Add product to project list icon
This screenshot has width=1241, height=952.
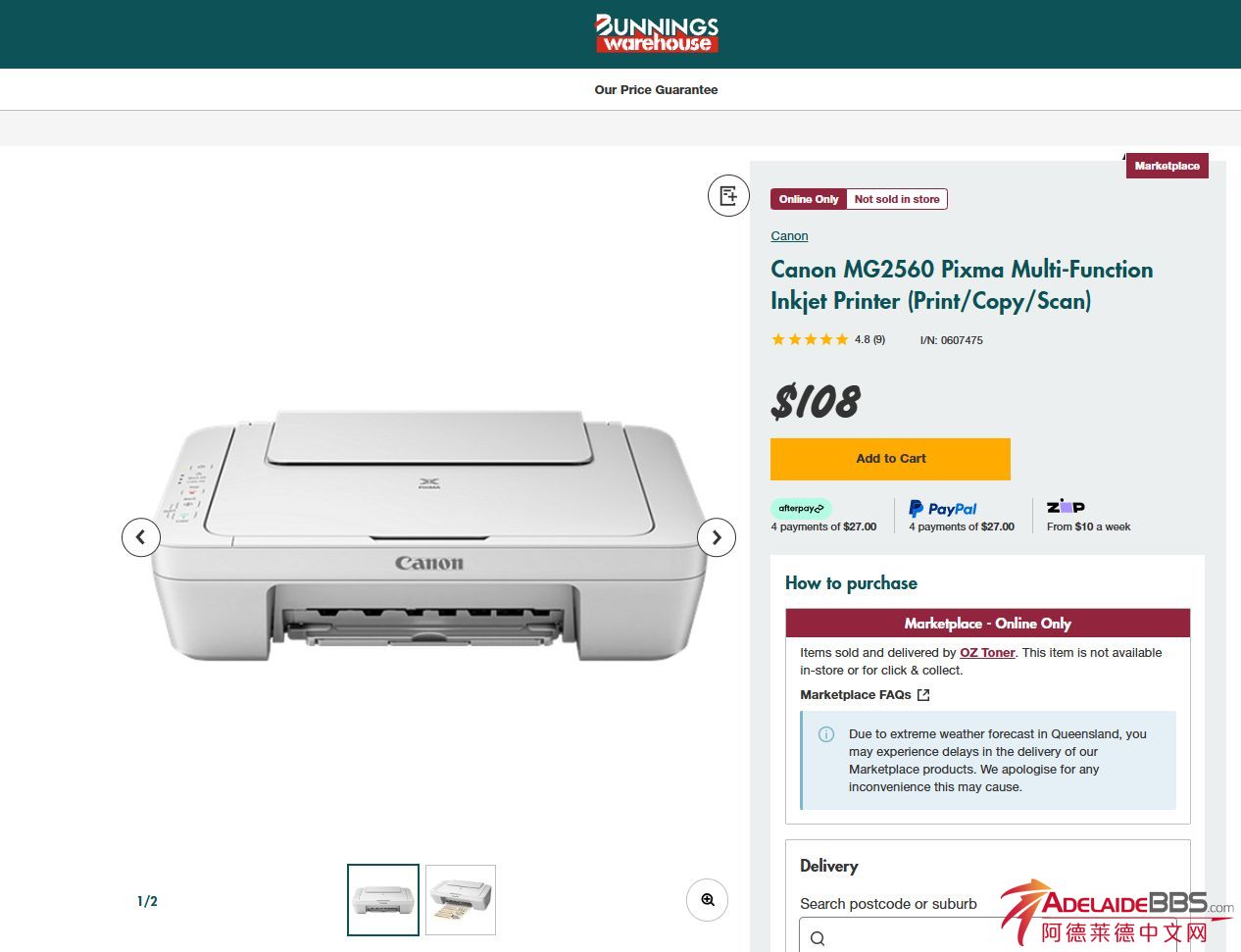coord(728,196)
